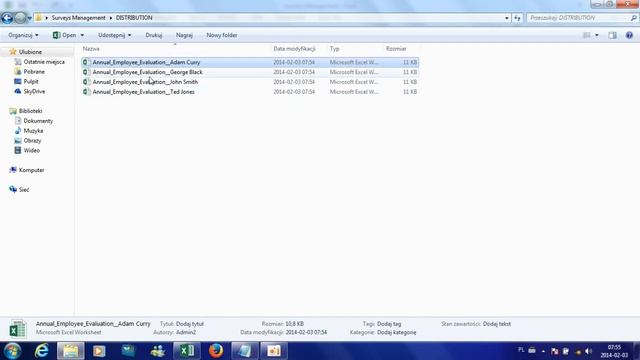Create a folder with Nowy folder
The width and height of the screenshot is (640, 360).
(222, 35)
